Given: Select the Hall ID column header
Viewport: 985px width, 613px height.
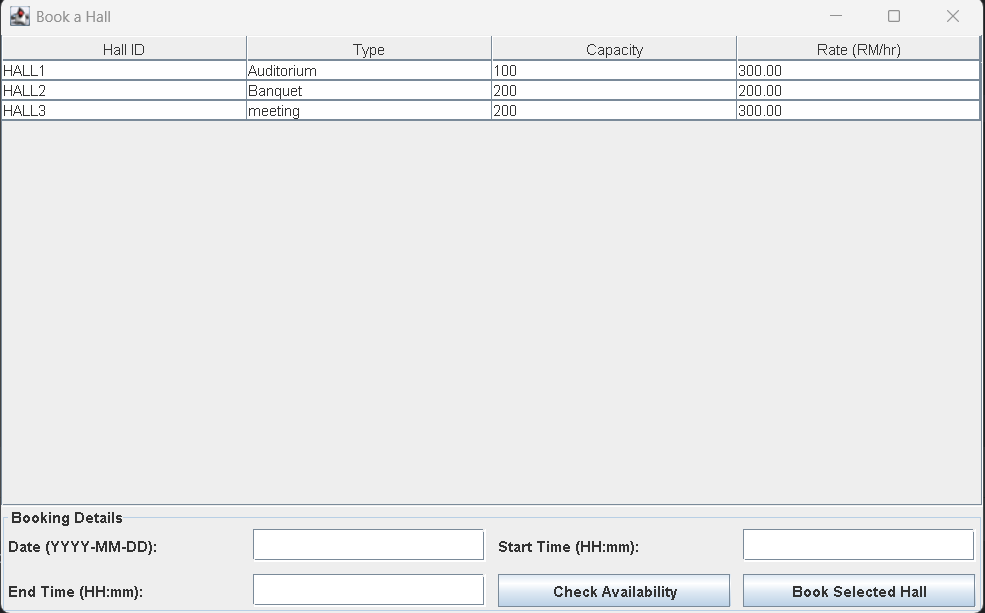Looking at the screenshot, I should [x=124, y=49].
